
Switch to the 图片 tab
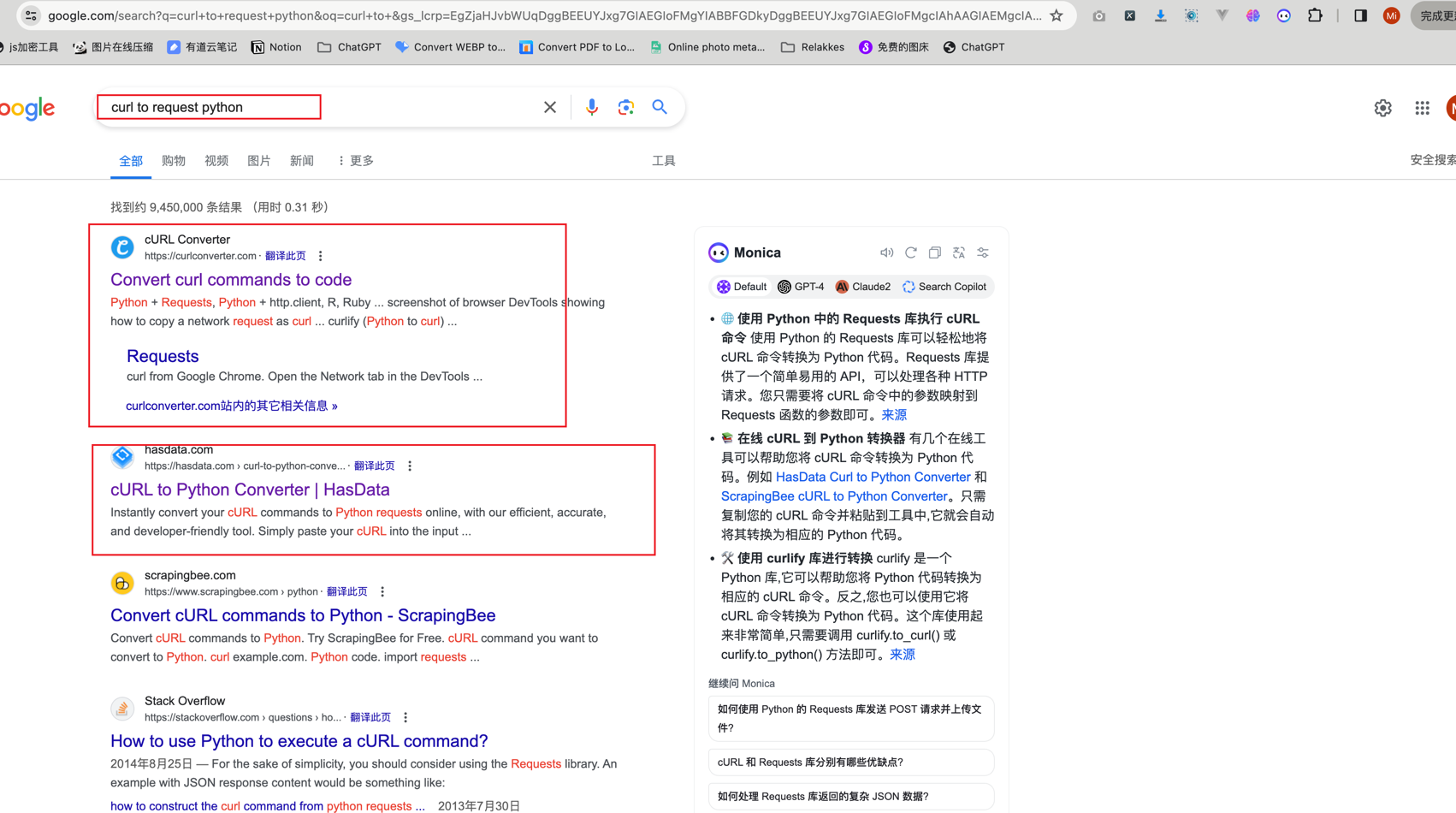259,161
